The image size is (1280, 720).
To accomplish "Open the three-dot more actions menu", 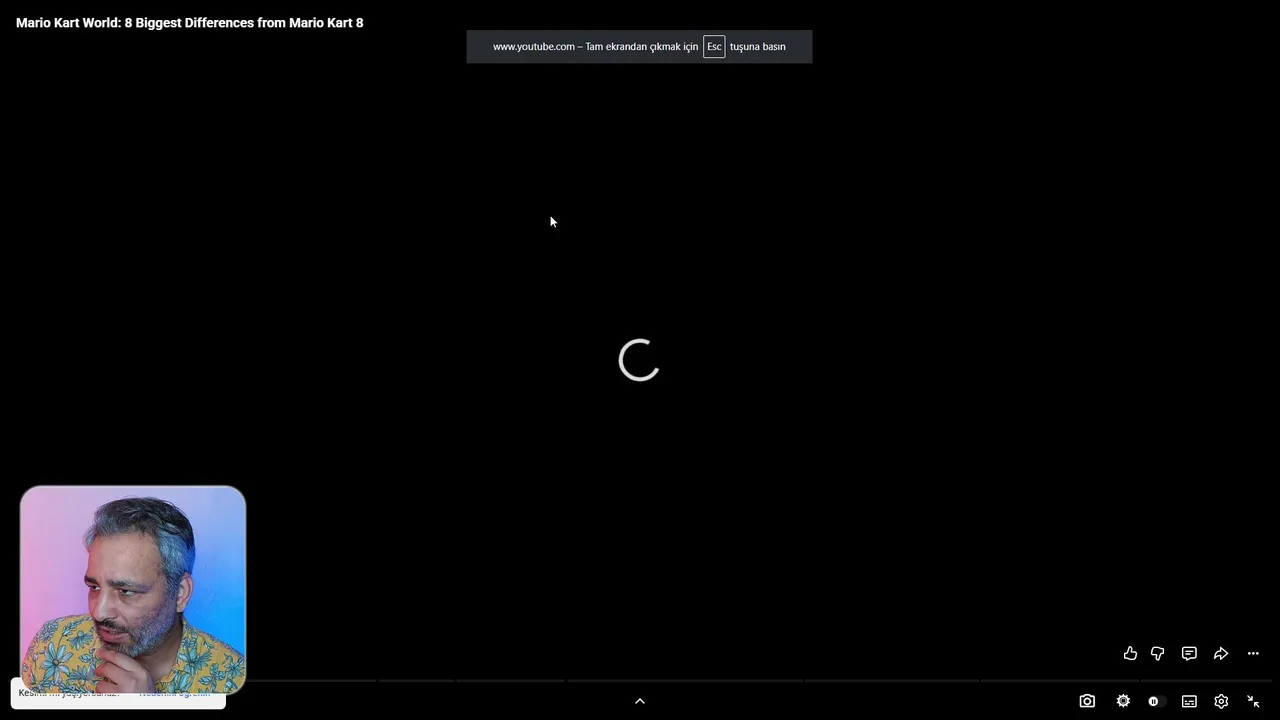I will 1253,653.
